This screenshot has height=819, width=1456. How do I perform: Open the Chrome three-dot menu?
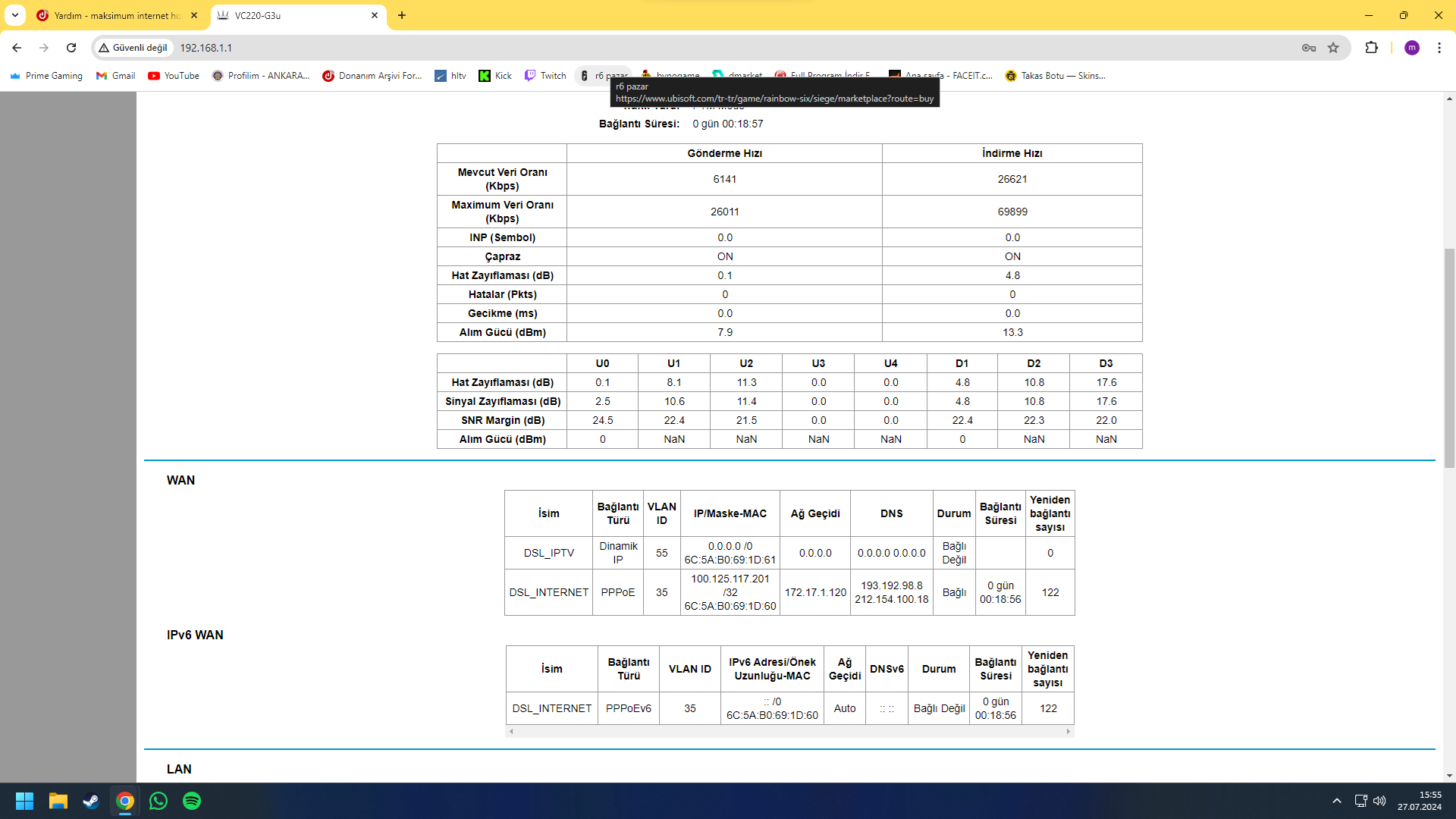(1439, 48)
